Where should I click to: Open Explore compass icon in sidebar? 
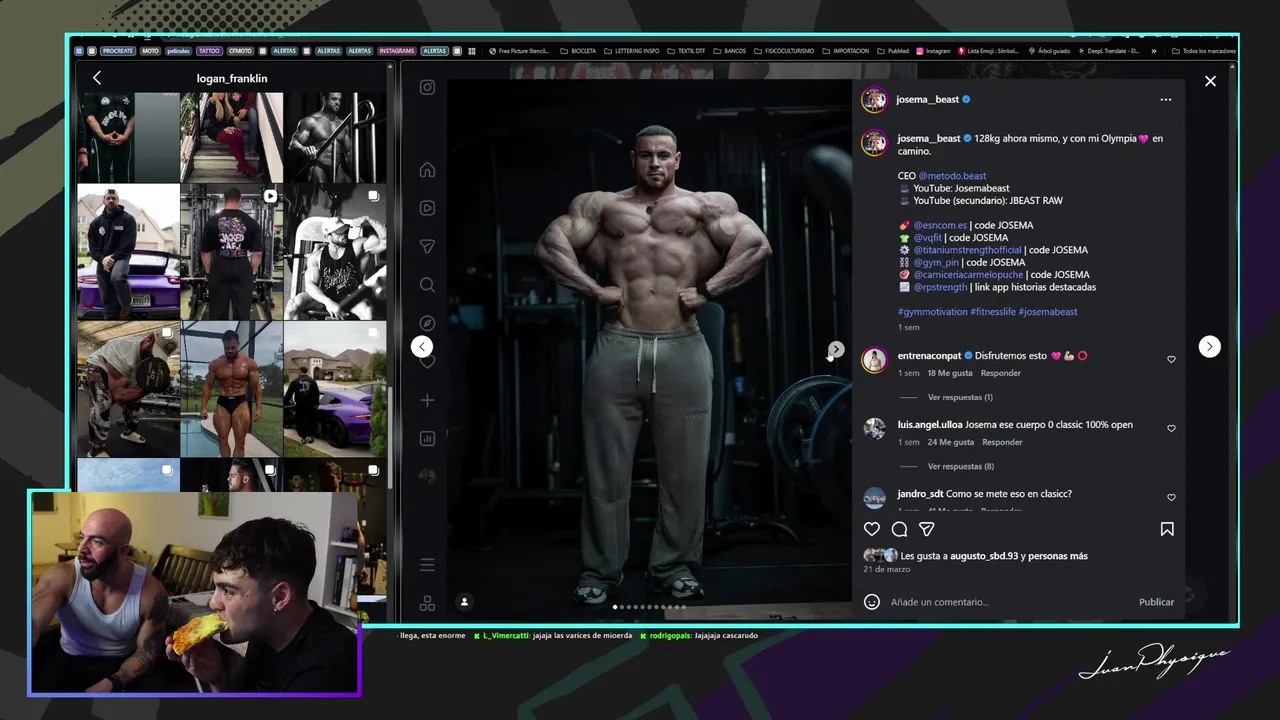427,323
